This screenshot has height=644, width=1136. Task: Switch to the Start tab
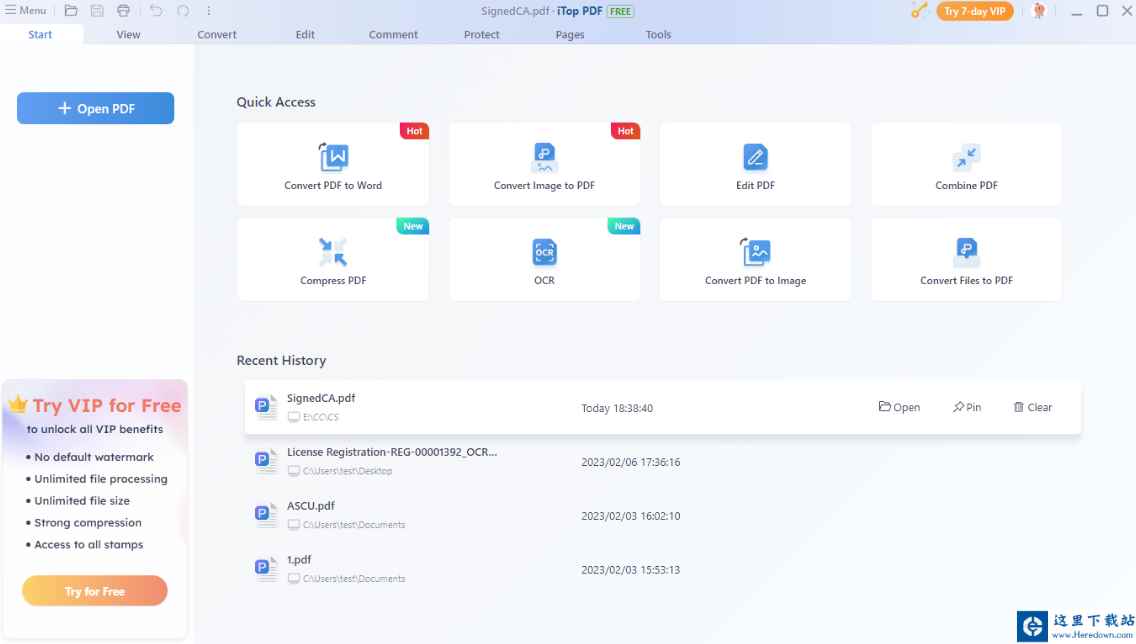(x=41, y=35)
